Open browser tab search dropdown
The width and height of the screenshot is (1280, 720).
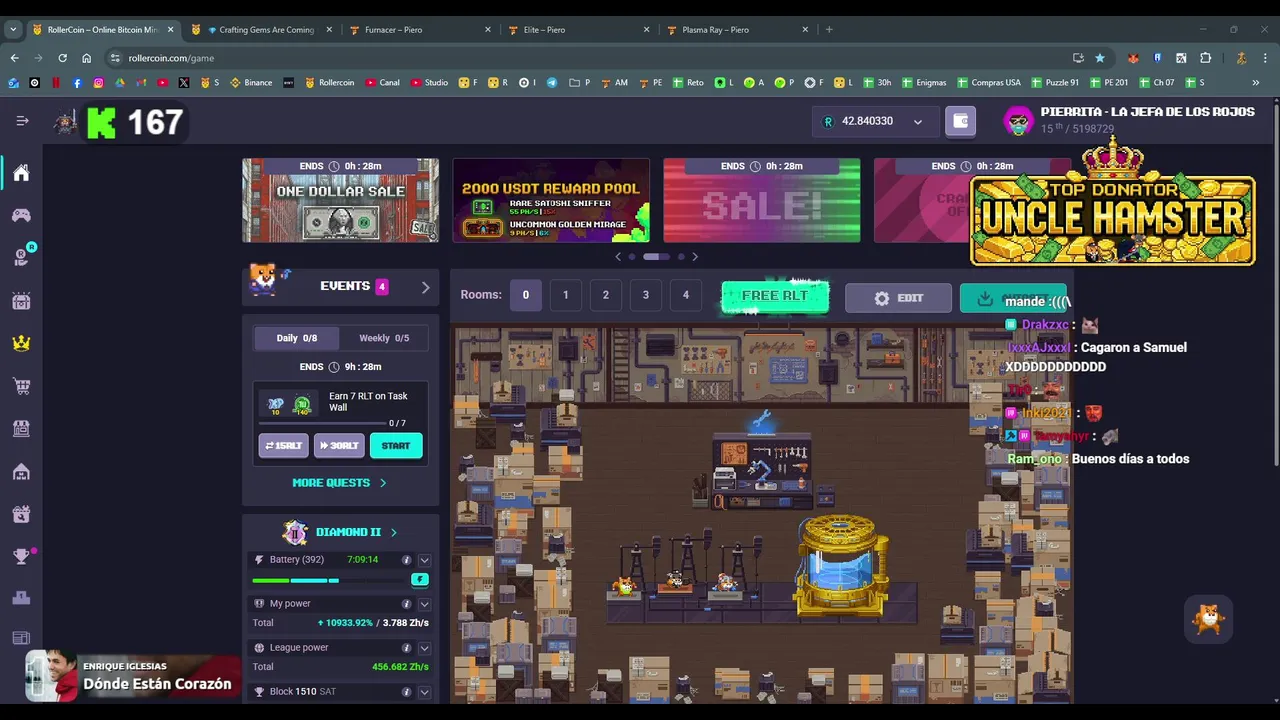click(x=13, y=29)
